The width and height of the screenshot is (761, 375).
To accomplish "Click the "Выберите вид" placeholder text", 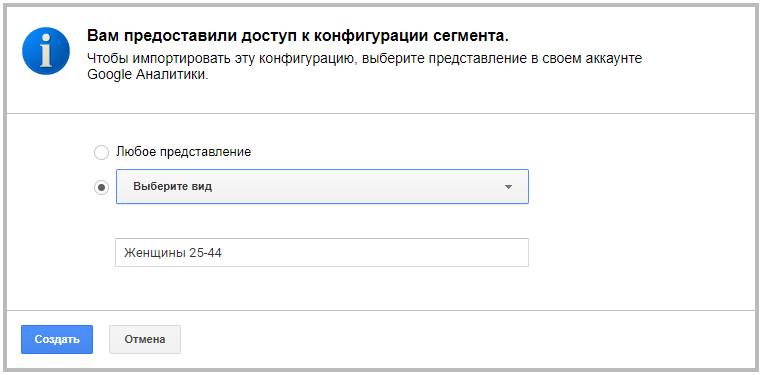I will click(x=172, y=187).
